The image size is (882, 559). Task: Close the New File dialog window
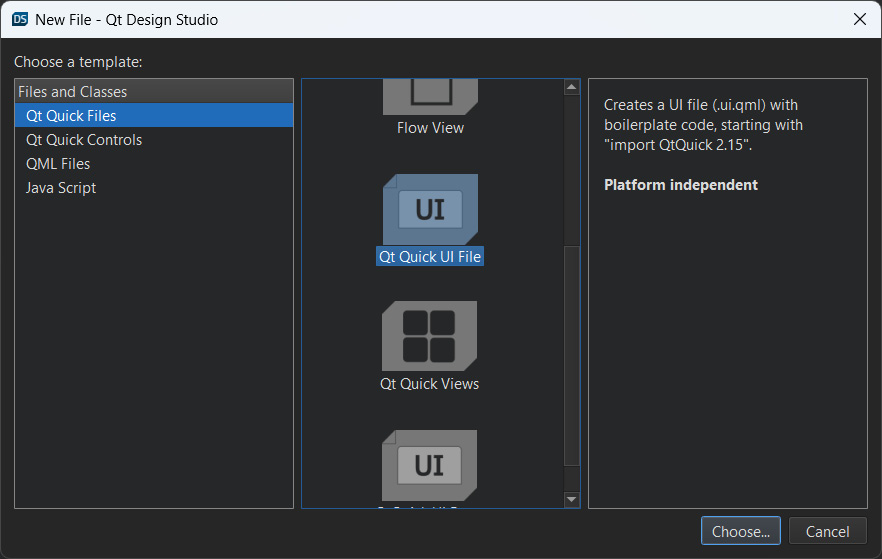860,19
